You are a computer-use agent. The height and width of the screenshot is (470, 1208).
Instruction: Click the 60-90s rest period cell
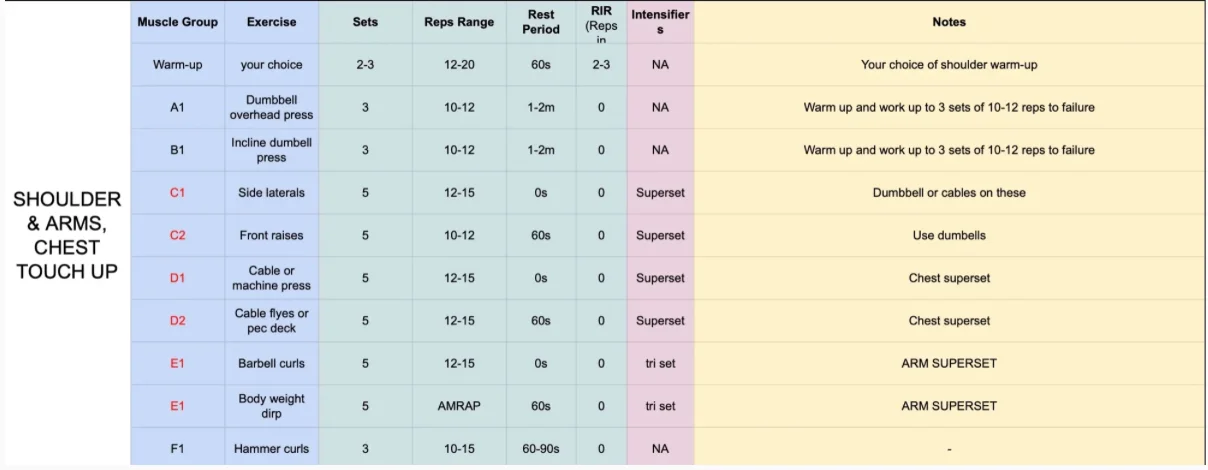coord(541,449)
